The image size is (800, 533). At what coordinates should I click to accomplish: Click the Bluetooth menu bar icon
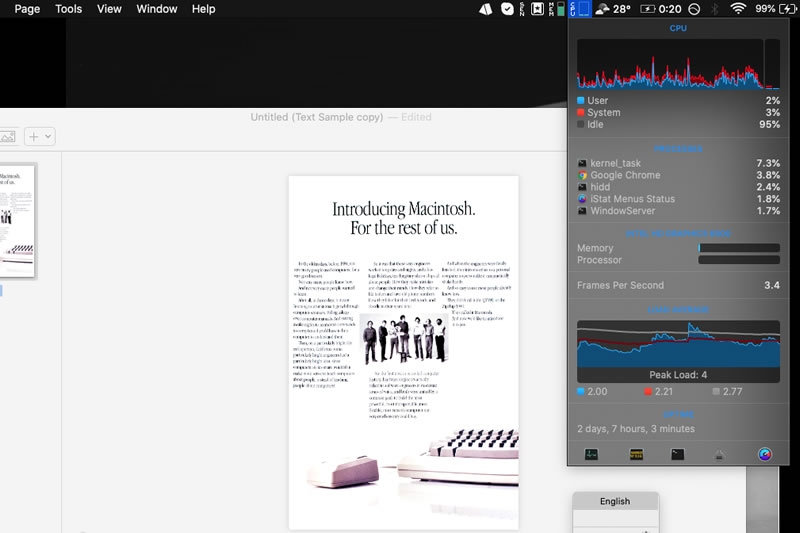(715, 9)
